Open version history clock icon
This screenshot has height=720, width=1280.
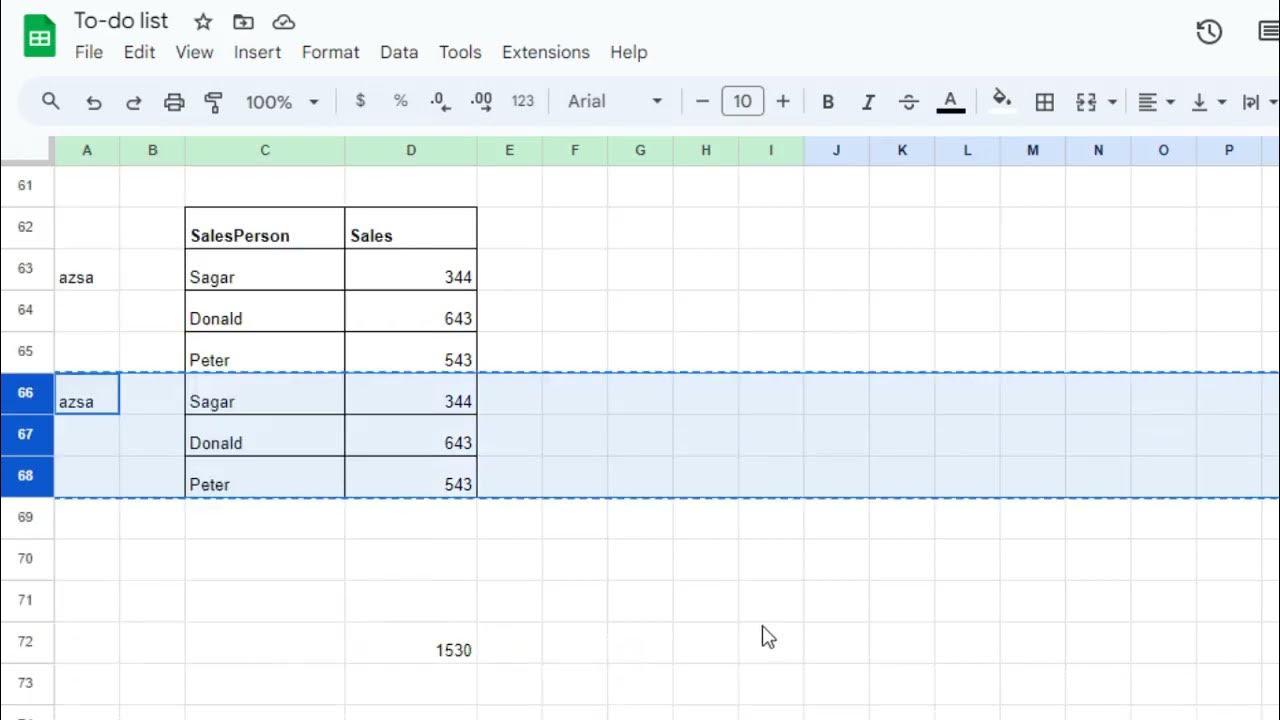coord(1209,32)
